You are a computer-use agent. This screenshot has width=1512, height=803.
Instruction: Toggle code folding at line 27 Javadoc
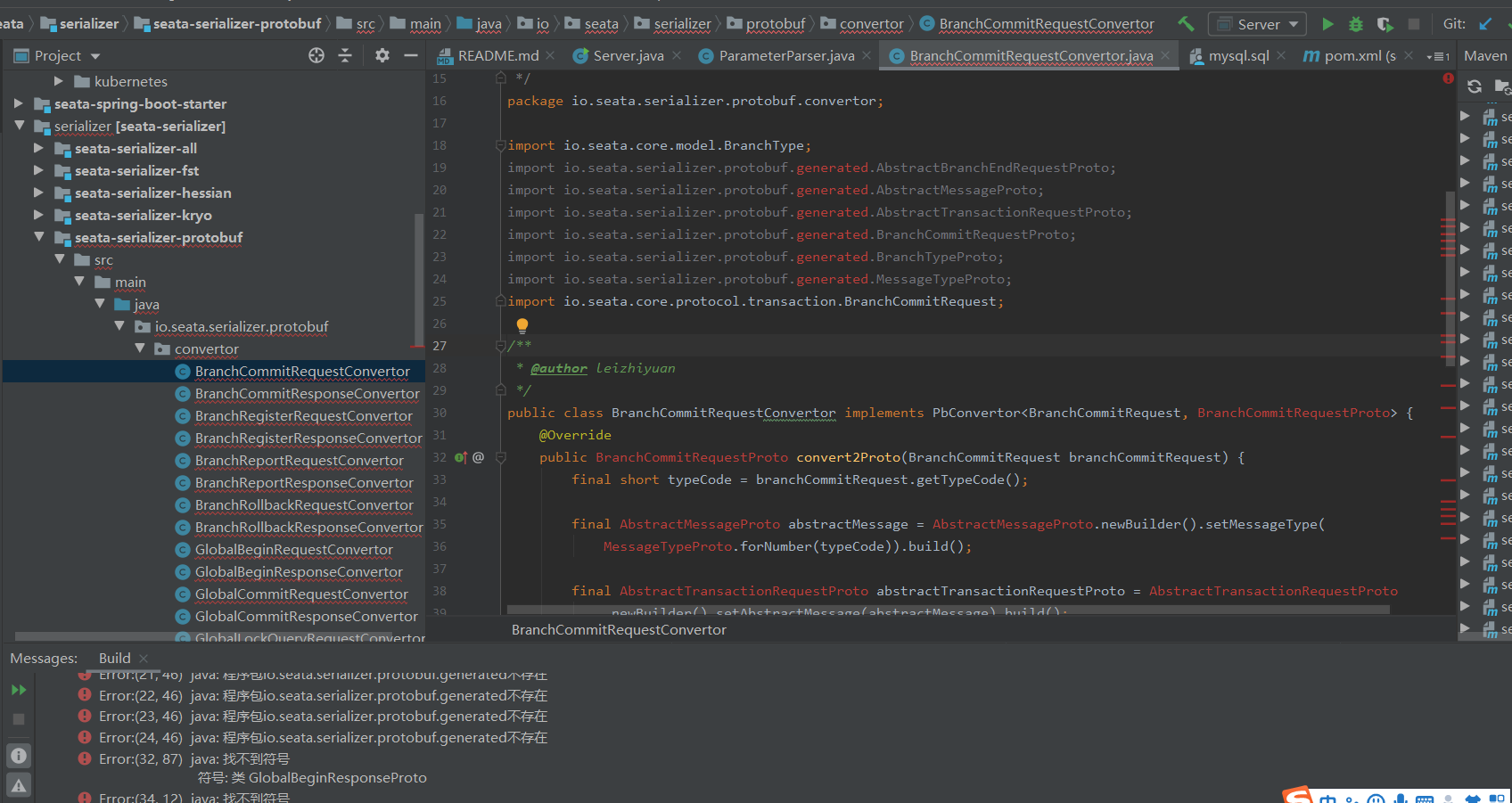tap(500, 346)
